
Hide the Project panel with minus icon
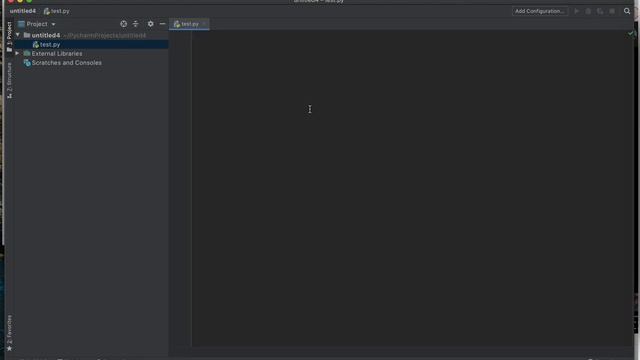click(162, 24)
